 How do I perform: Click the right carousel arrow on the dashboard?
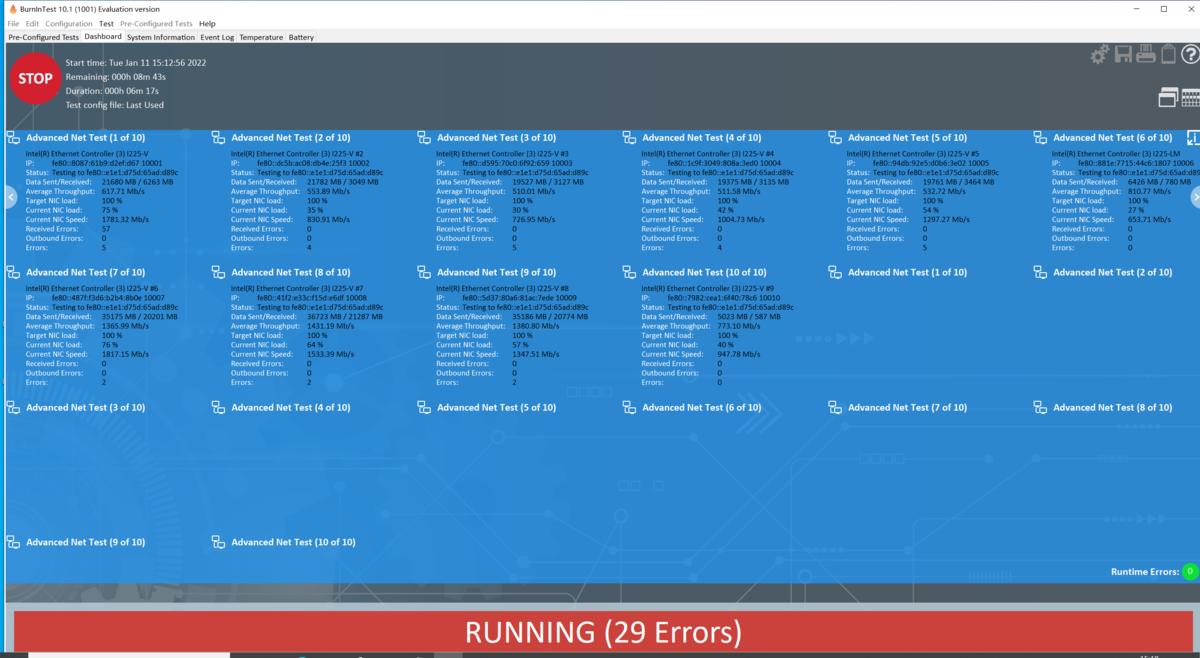(1194, 198)
